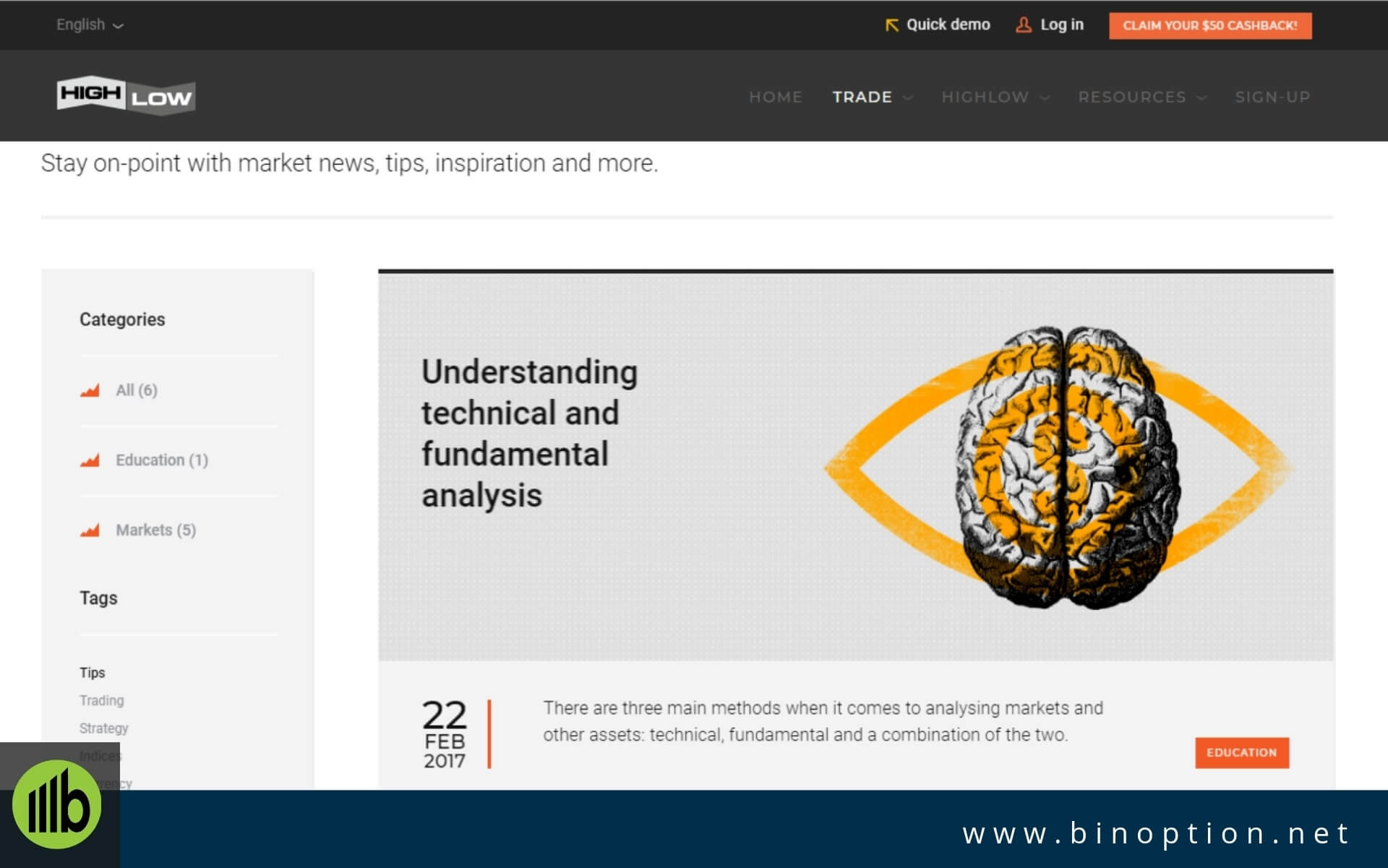Click the Quick demo link

(948, 25)
